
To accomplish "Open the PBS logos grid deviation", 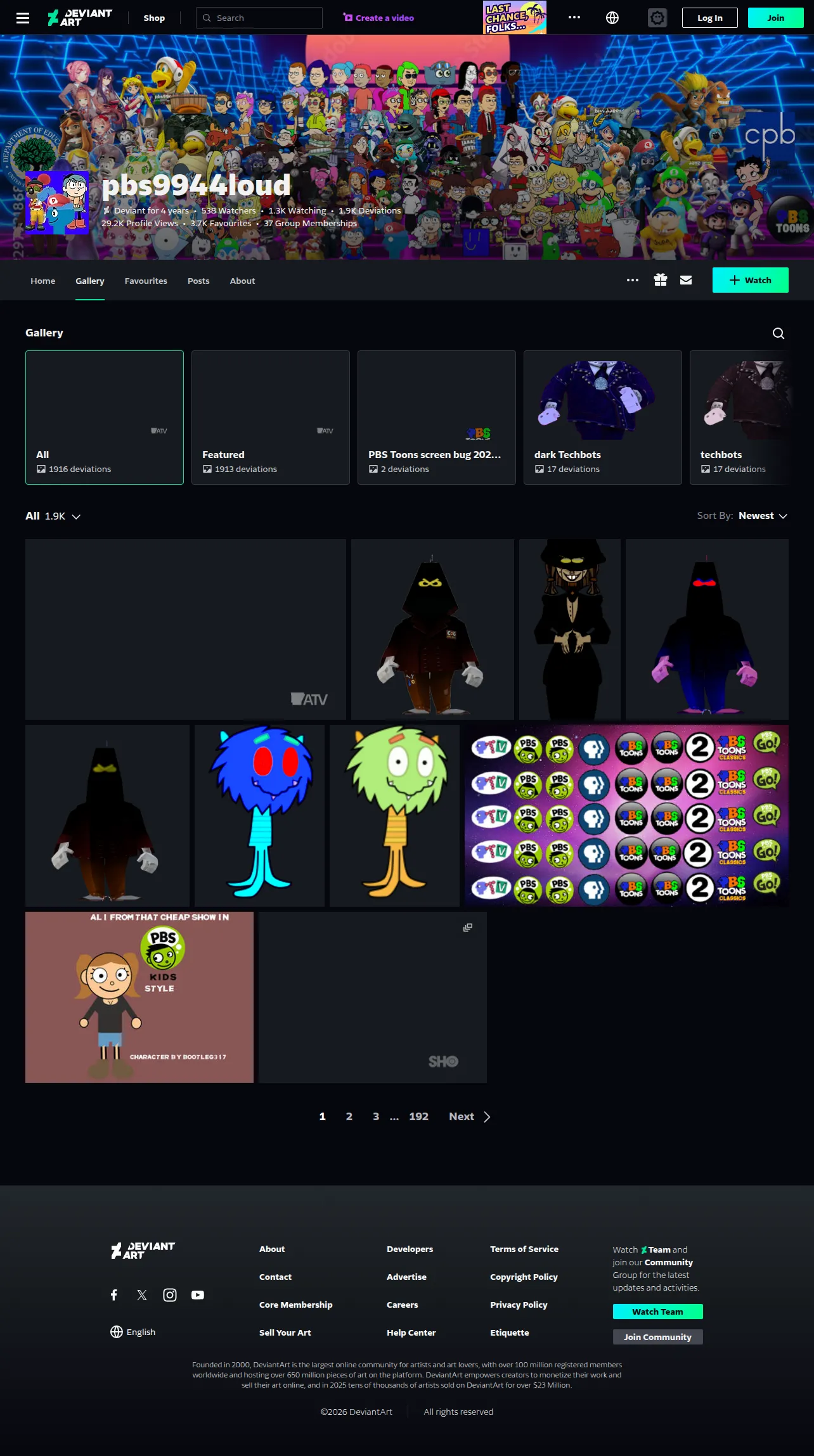I will coord(626,815).
